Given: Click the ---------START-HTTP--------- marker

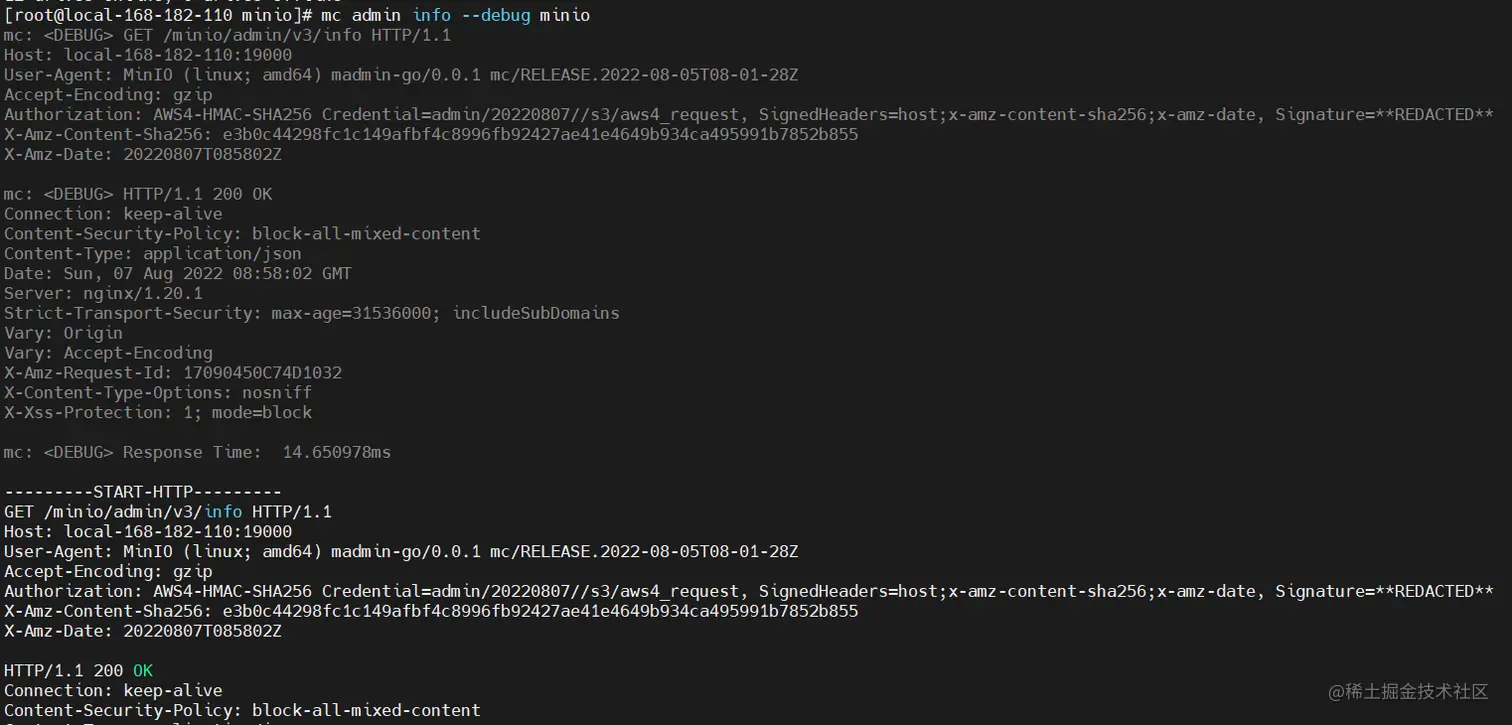Looking at the screenshot, I should click(143, 492).
